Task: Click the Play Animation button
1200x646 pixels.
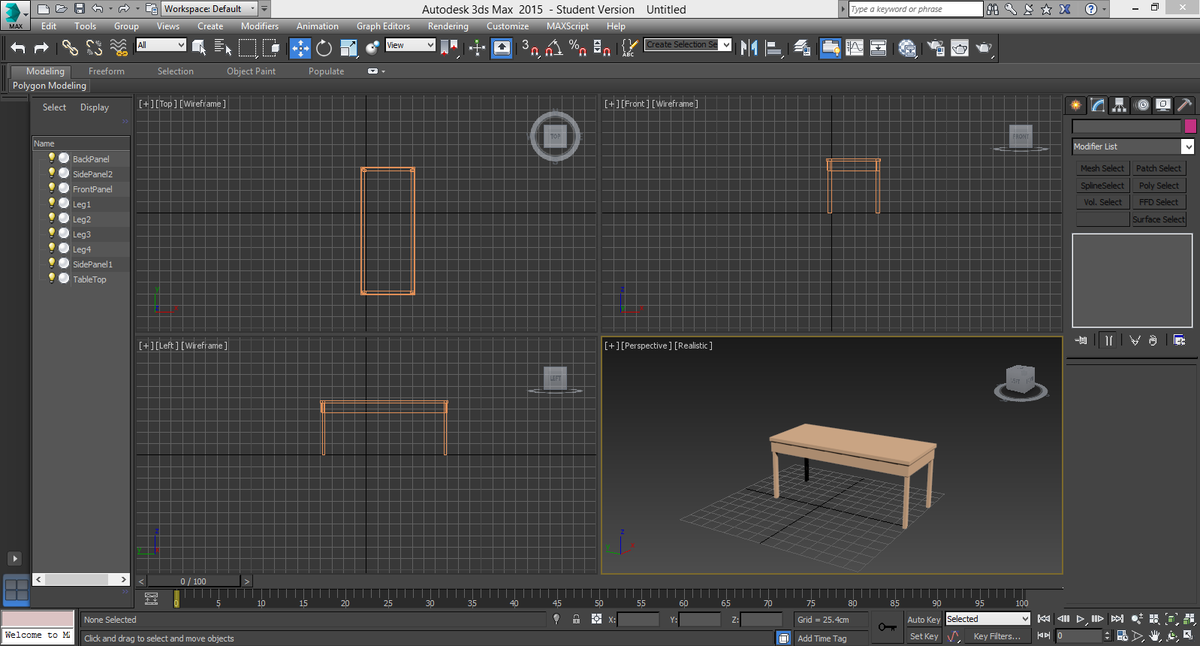Action: point(1080,619)
